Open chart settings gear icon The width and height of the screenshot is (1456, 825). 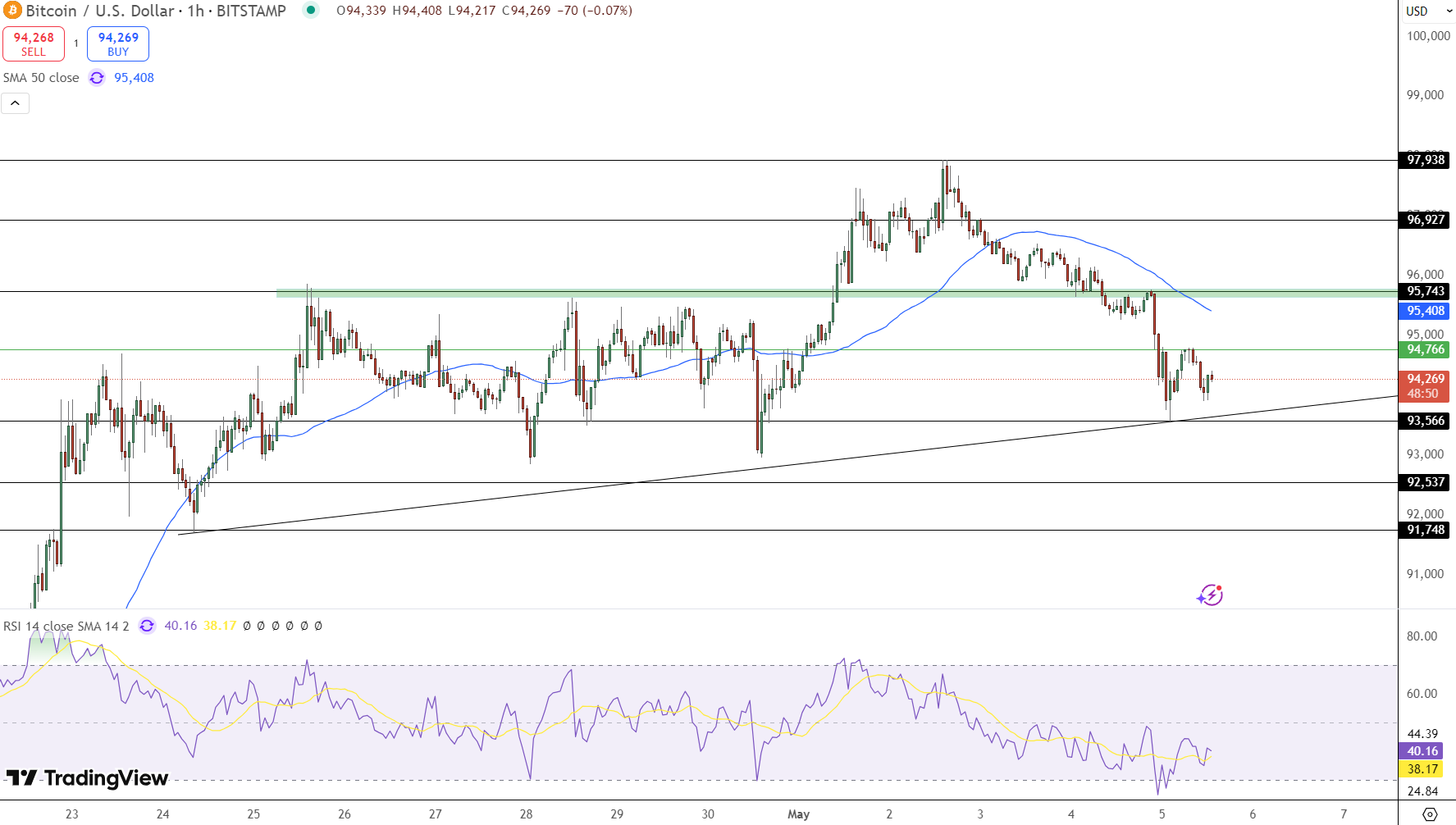[1430, 814]
